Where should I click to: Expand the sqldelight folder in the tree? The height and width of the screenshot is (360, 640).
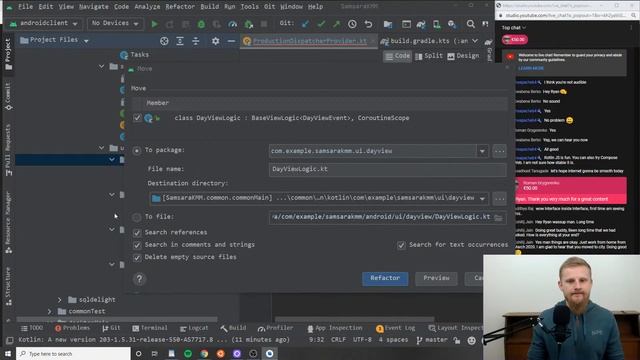pyautogui.click(x=60, y=300)
